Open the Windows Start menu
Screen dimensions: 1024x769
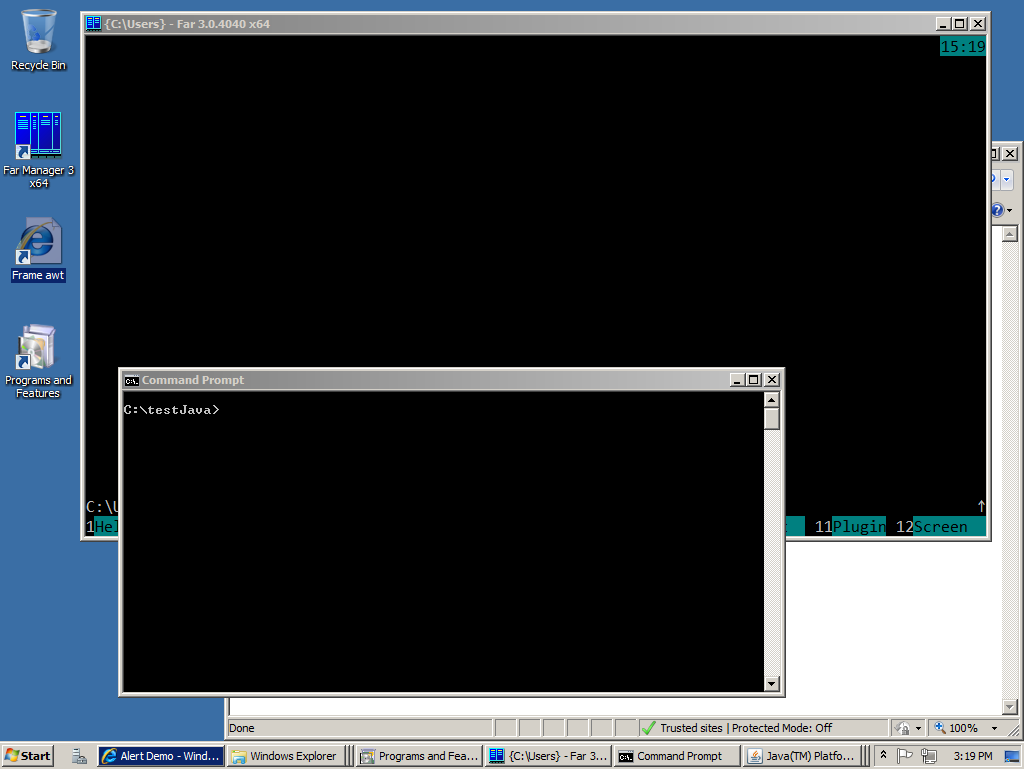point(27,755)
